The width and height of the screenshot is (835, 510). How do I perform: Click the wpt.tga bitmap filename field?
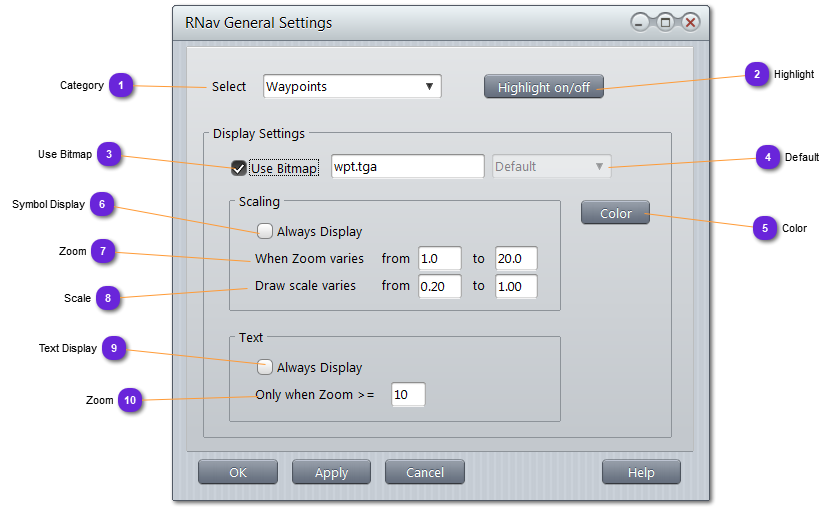[407, 167]
